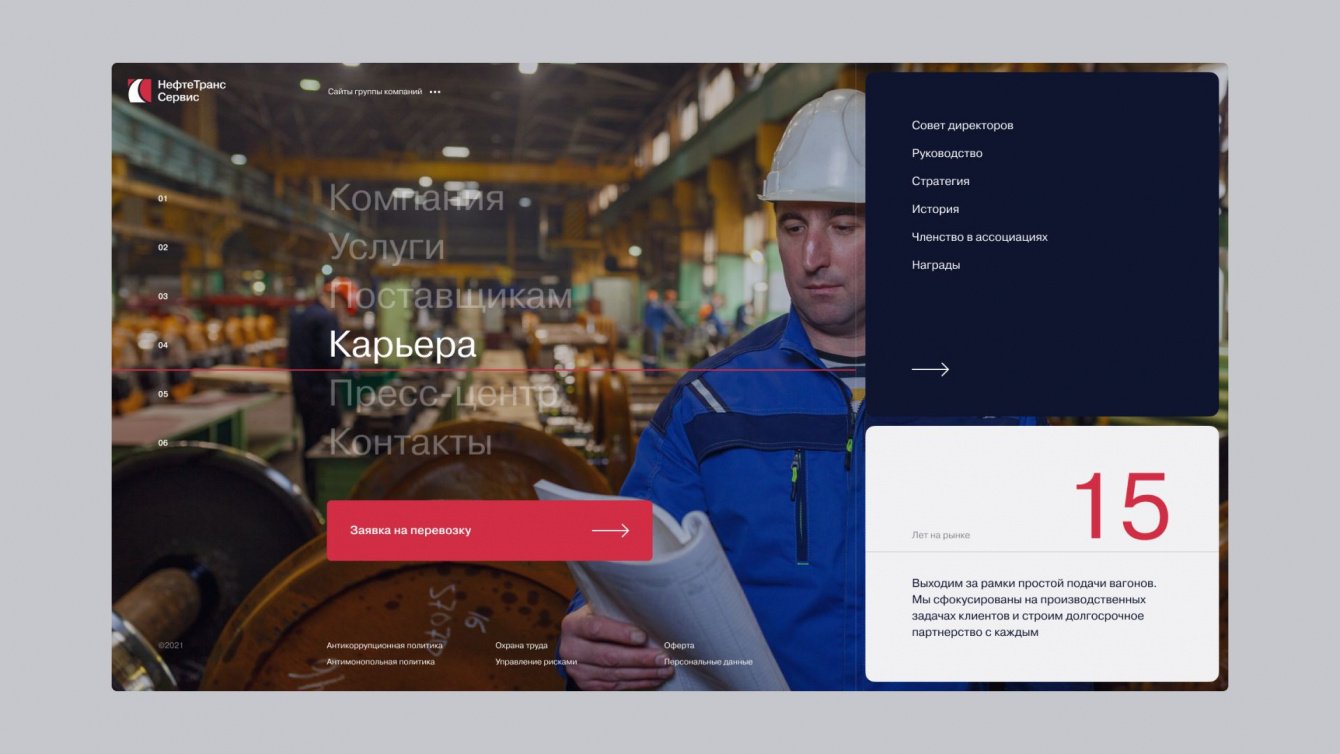Click the large red number 15
1340x754 pixels.
point(1121,507)
